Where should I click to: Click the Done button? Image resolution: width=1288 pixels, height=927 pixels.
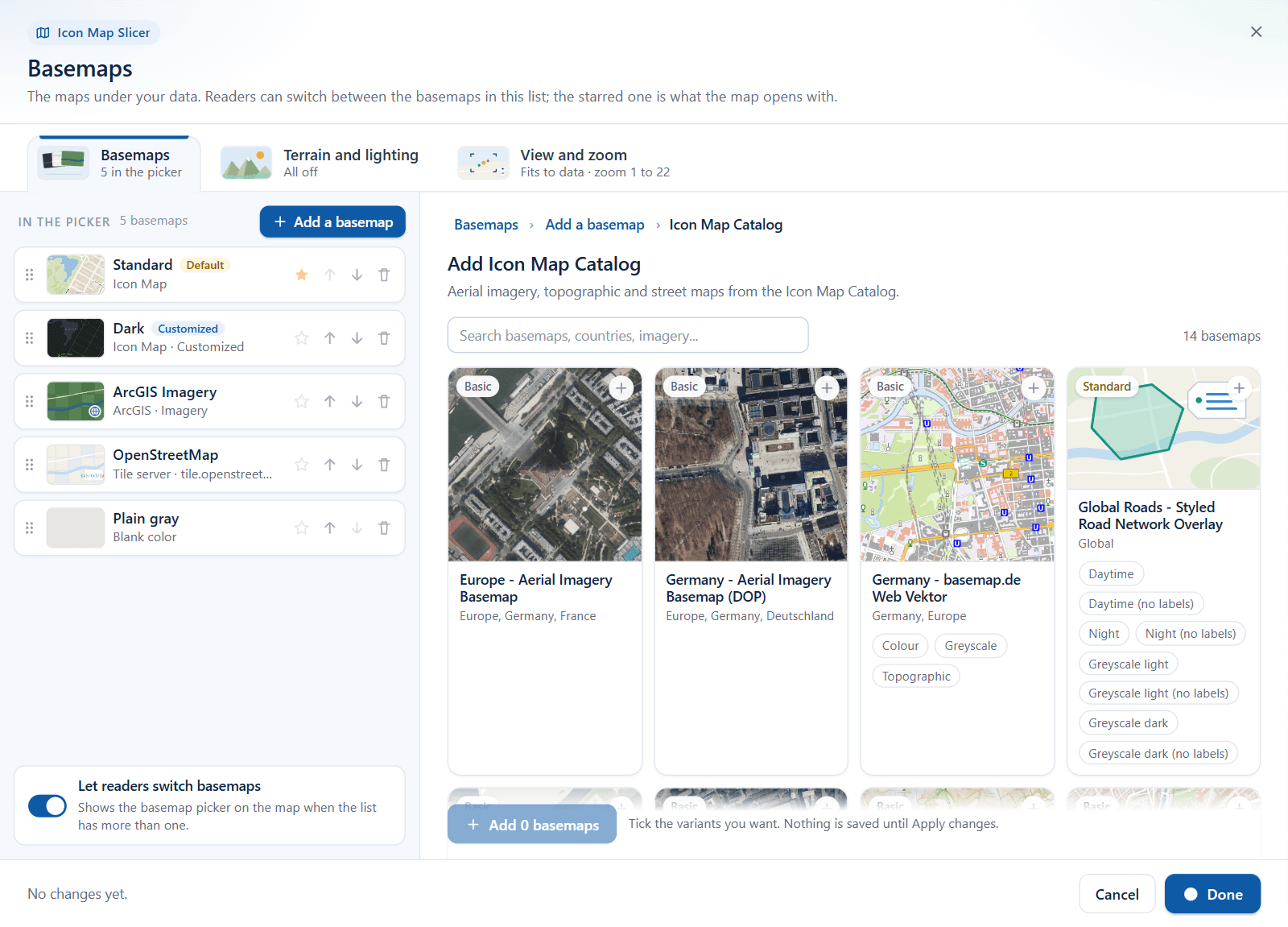(1212, 894)
